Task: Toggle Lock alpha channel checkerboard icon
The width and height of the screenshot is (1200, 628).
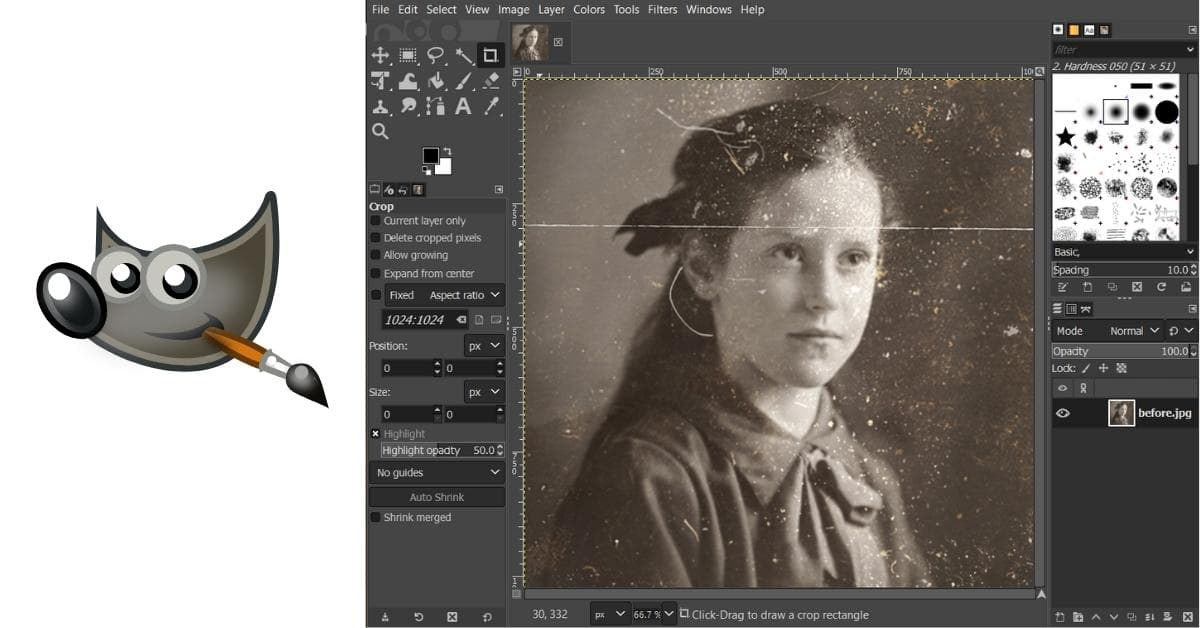Action: [x=1122, y=368]
